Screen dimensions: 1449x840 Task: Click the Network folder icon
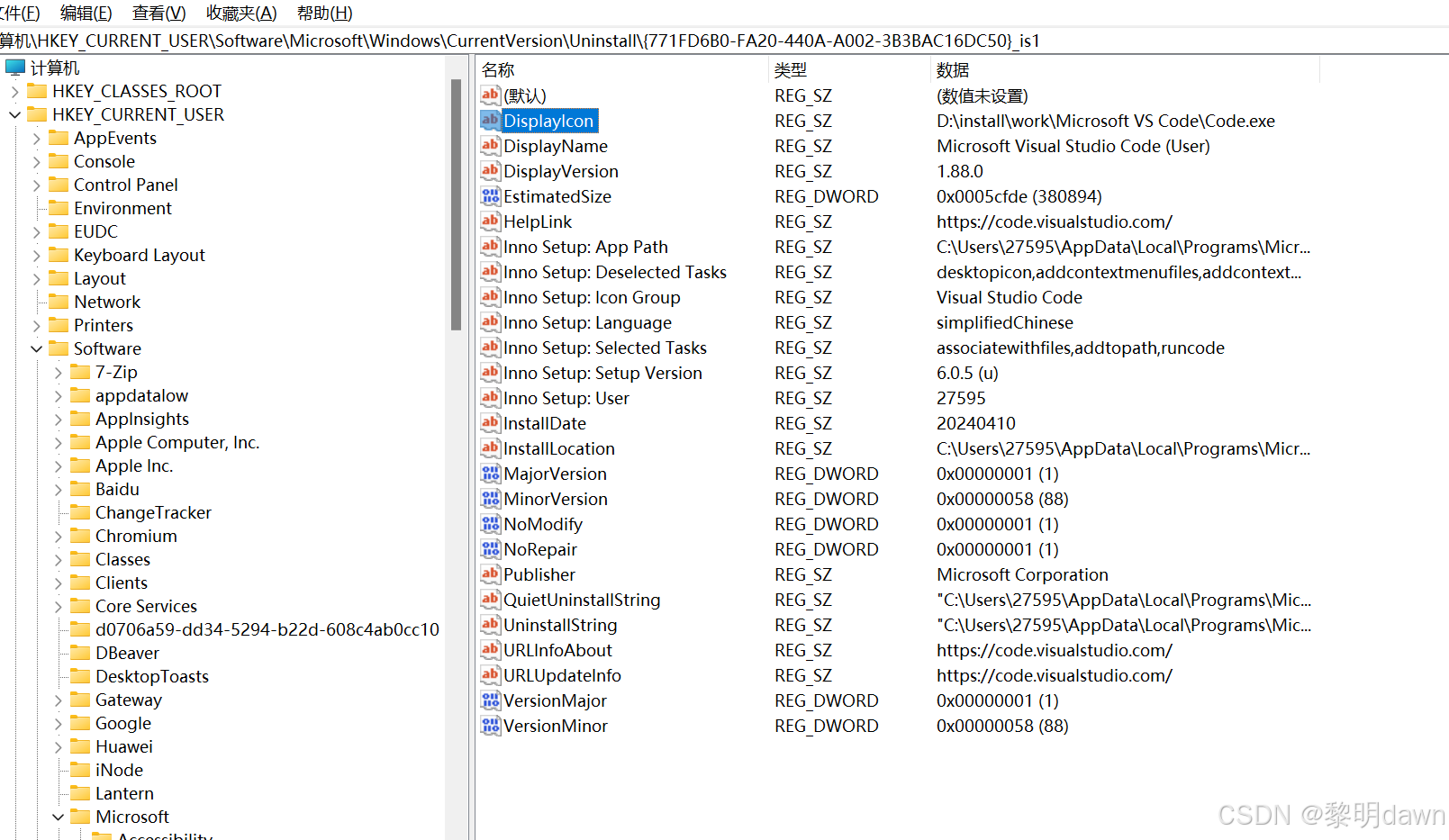(x=59, y=302)
